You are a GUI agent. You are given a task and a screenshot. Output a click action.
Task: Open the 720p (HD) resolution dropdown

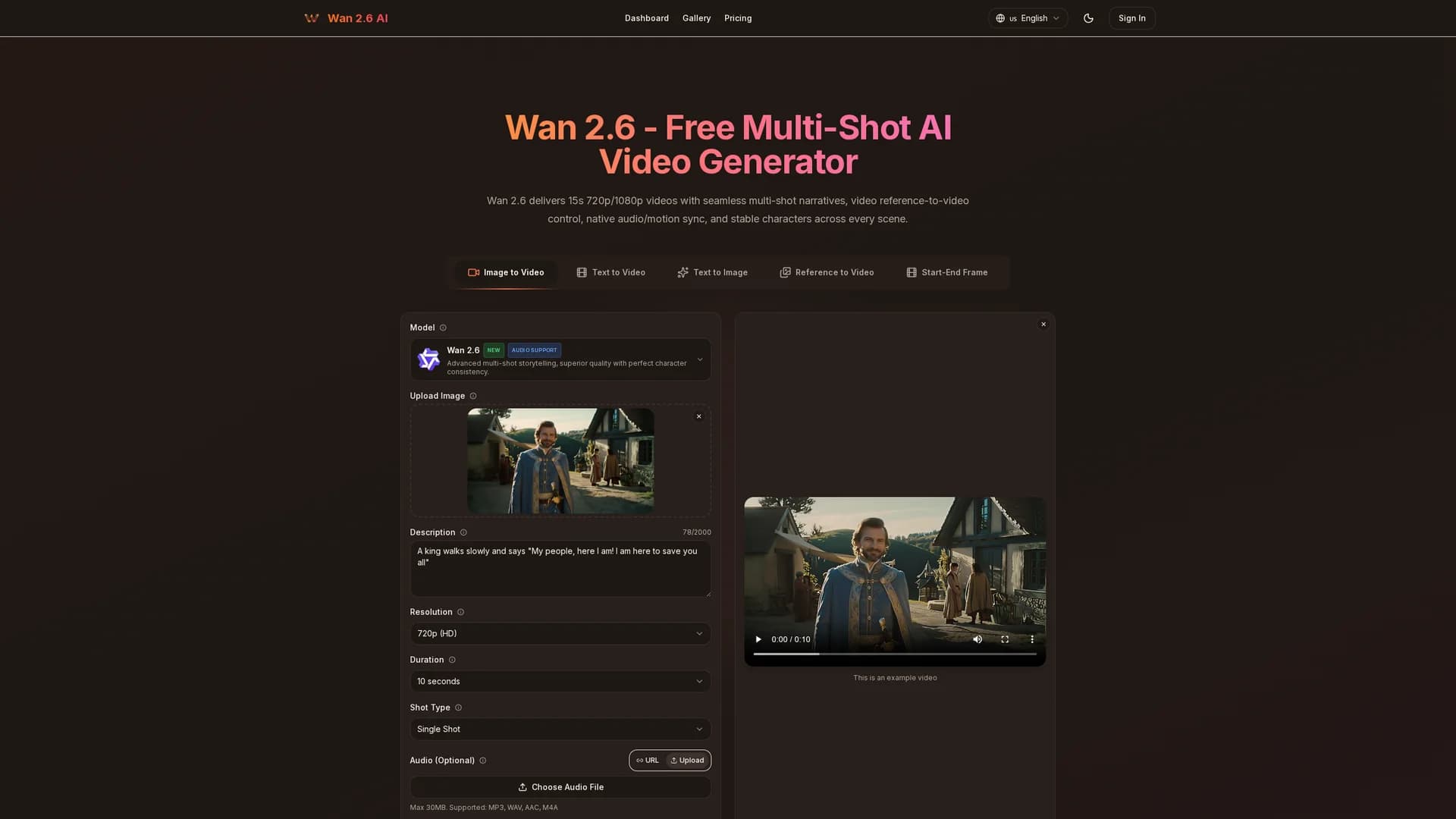pyautogui.click(x=560, y=633)
